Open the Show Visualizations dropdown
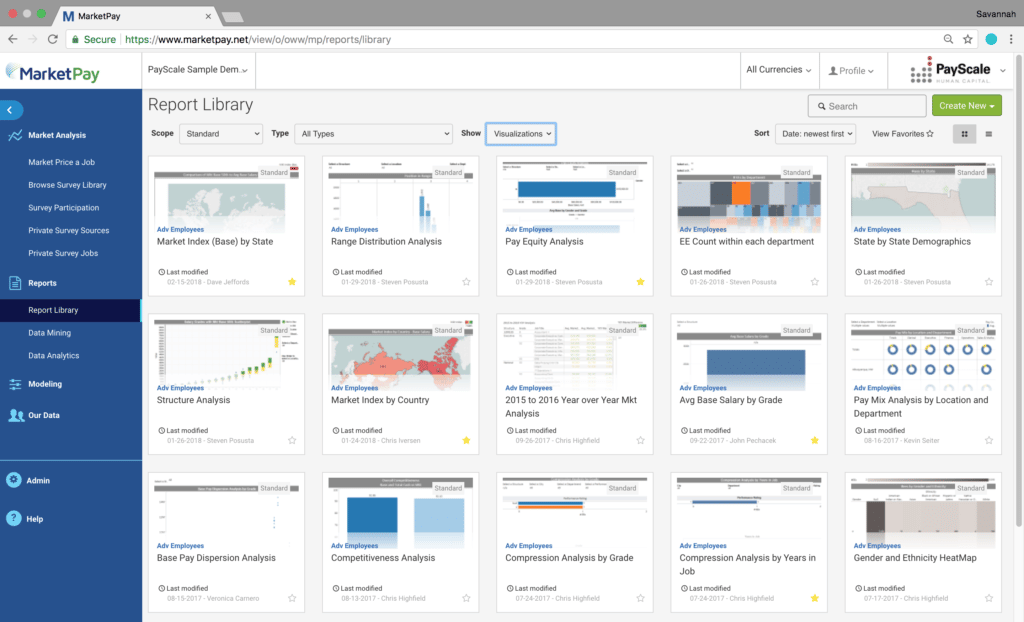 coord(520,134)
